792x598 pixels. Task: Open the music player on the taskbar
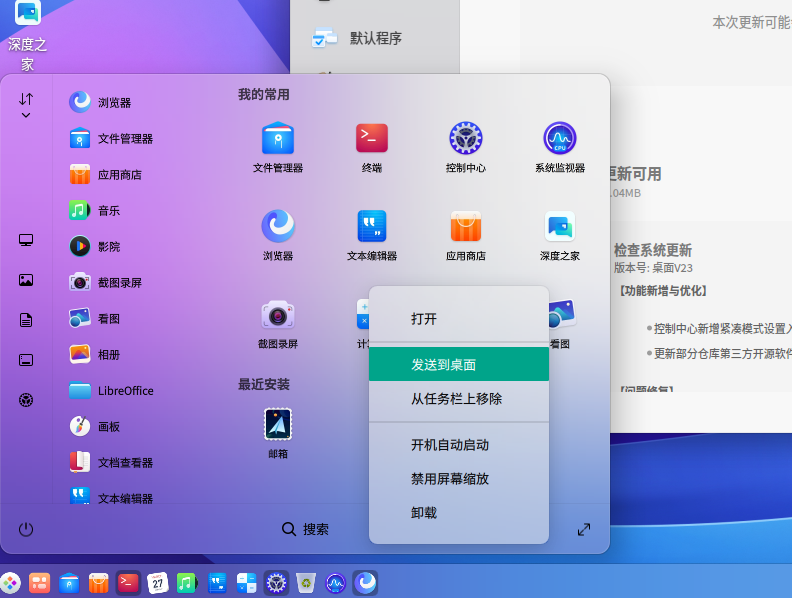pyautogui.click(x=187, y=583)
